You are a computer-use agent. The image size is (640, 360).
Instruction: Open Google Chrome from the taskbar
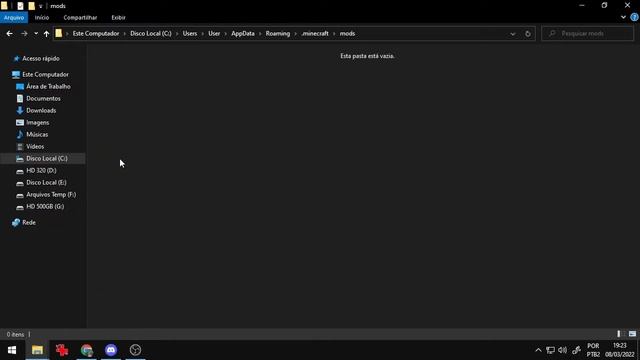click(87, 350)
